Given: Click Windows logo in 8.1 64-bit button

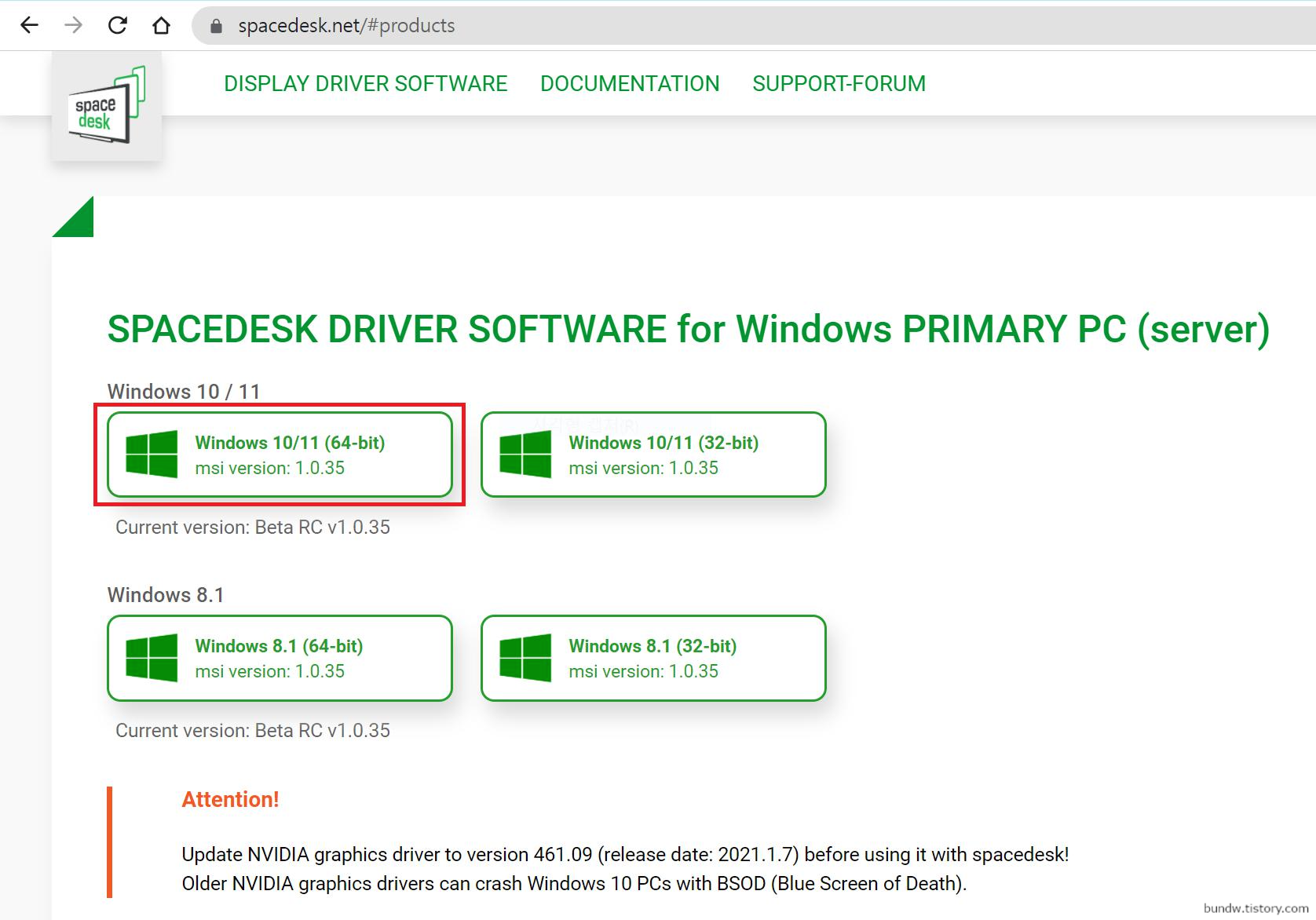Looking at the screenshot, I should point(152,658).
